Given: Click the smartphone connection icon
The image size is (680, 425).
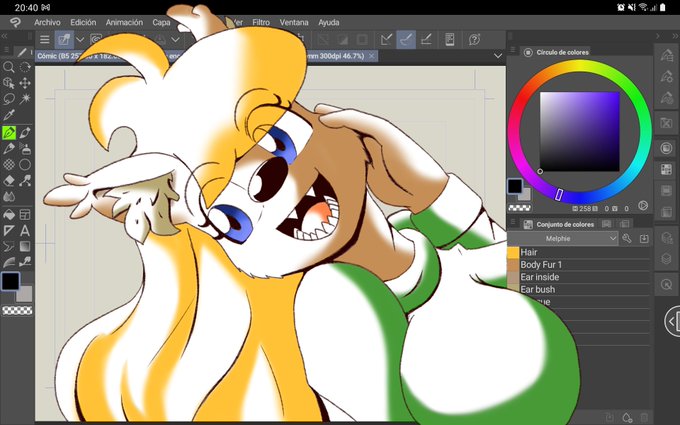Looking at the screenshot, I should [x=450, y=40].
